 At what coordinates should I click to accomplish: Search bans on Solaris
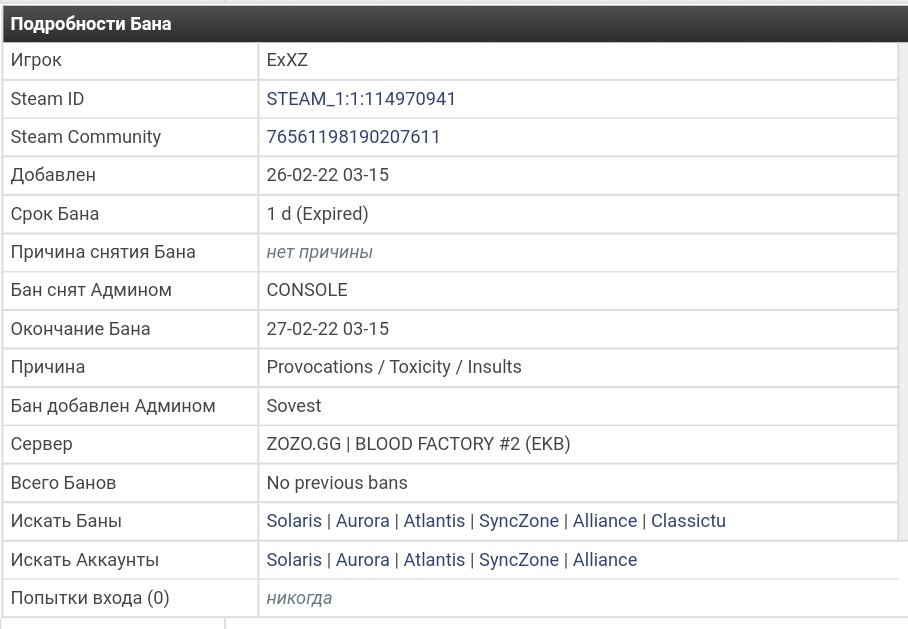coord(294,521)
